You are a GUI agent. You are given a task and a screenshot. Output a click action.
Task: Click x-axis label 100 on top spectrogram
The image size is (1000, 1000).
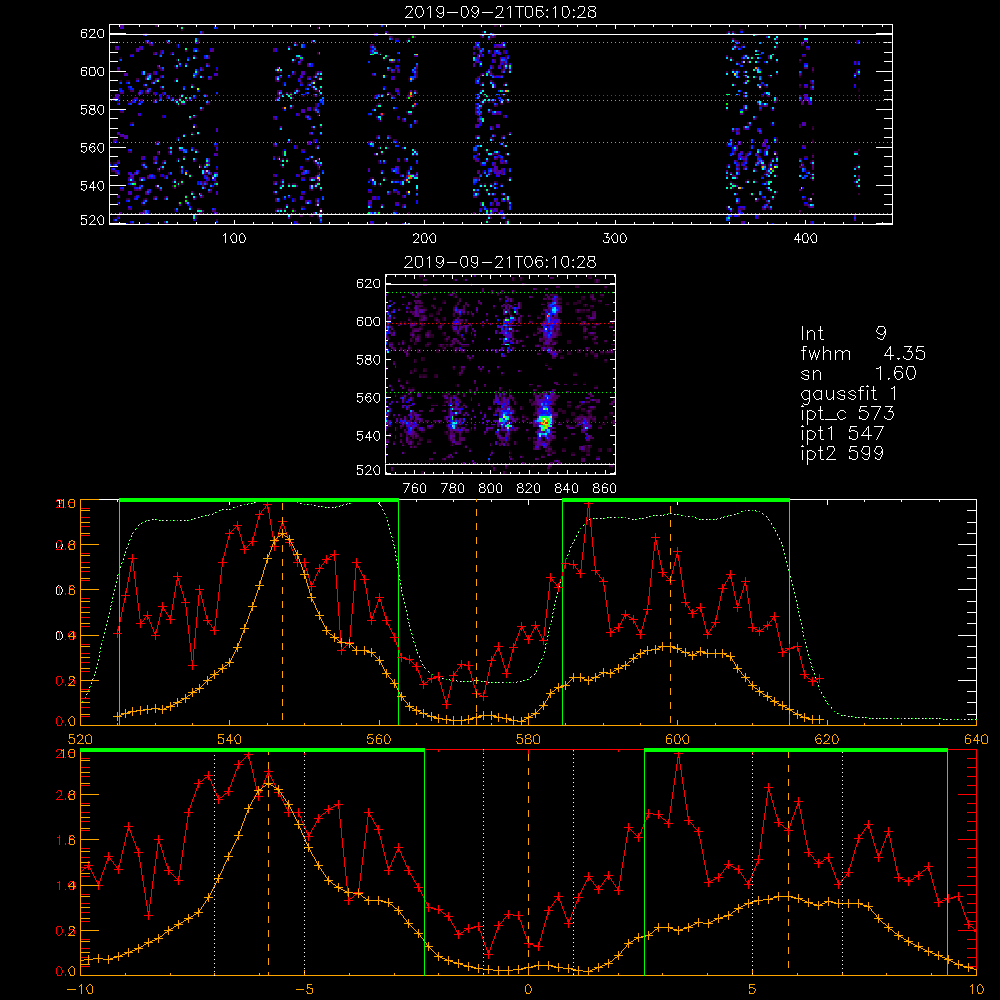pyautogui.click(x=233, y=239)
